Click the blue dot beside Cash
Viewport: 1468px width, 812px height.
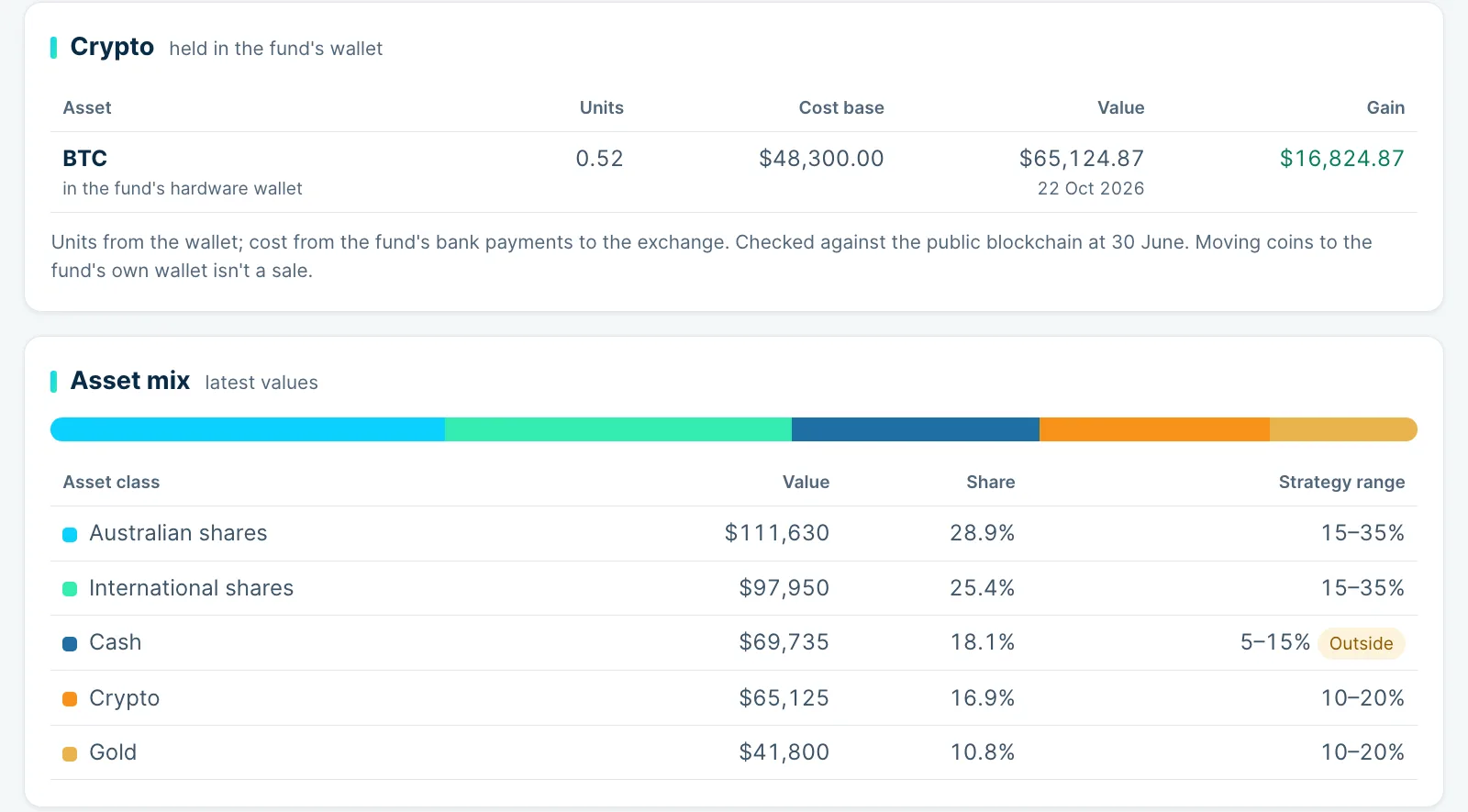pos(70,644)
